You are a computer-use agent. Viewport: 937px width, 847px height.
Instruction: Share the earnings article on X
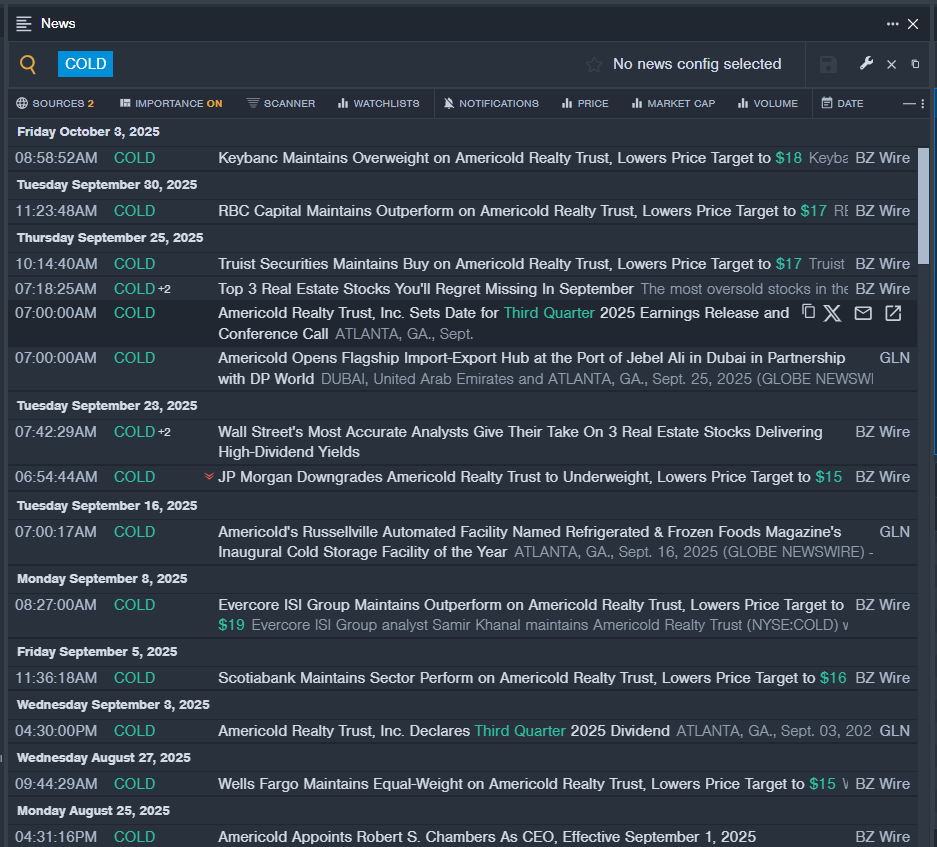(832, 313)
